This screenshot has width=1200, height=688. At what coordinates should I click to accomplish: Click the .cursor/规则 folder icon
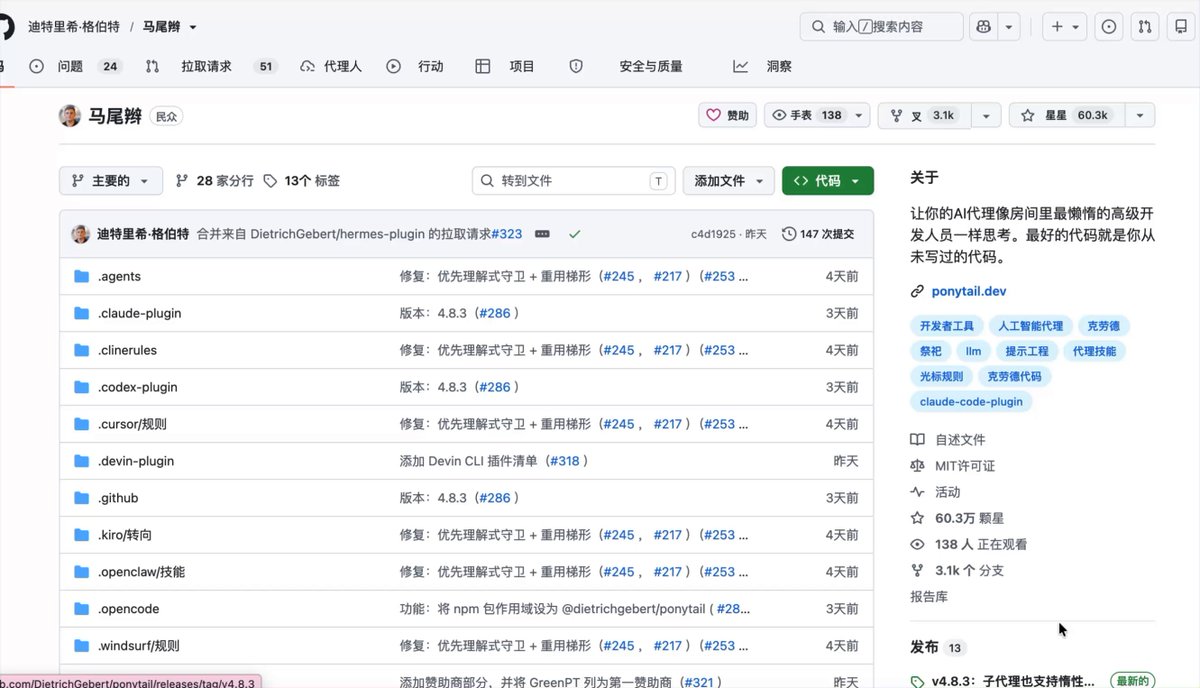82,424
